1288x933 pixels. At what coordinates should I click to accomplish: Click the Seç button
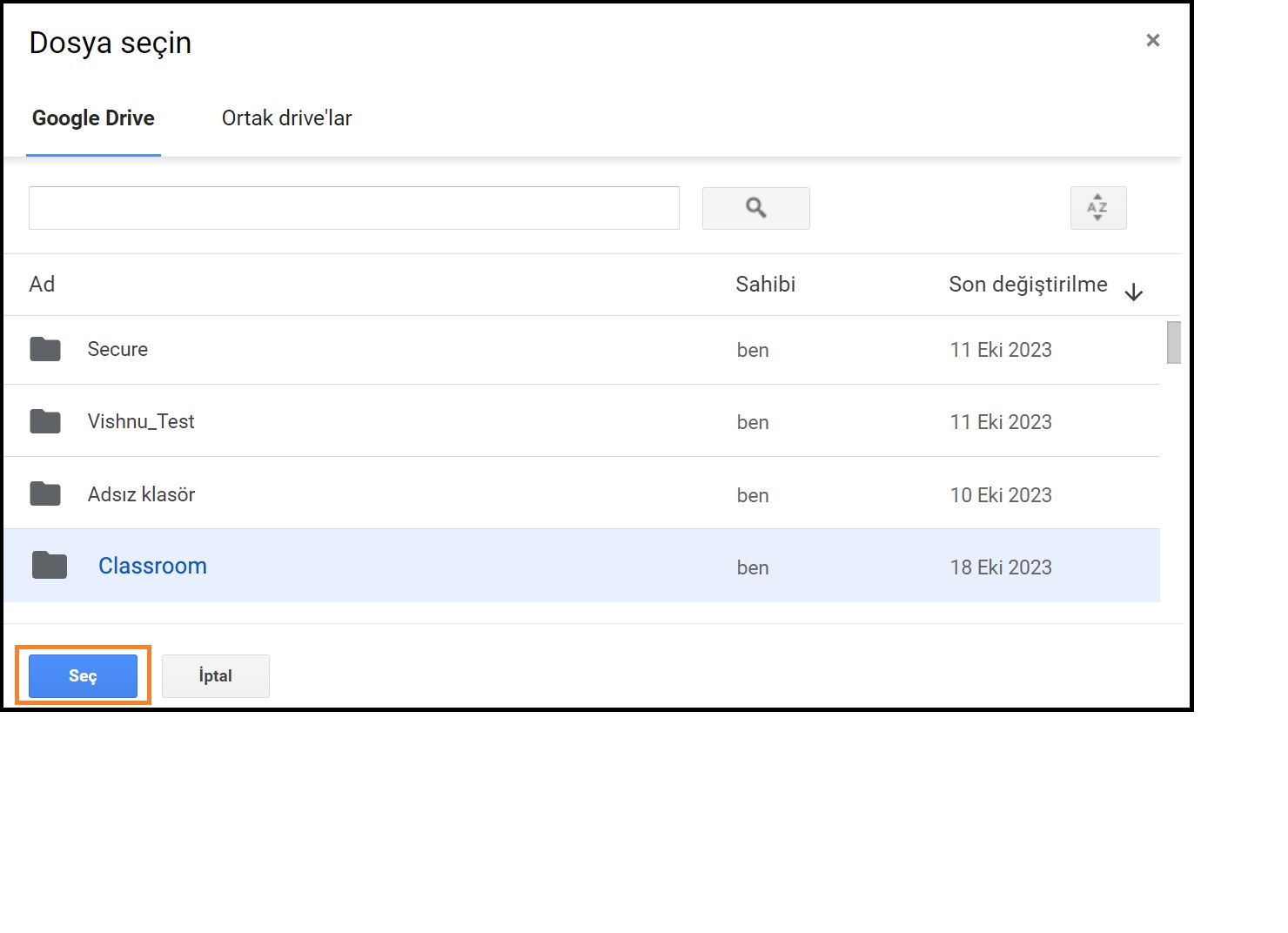(83, 676)
